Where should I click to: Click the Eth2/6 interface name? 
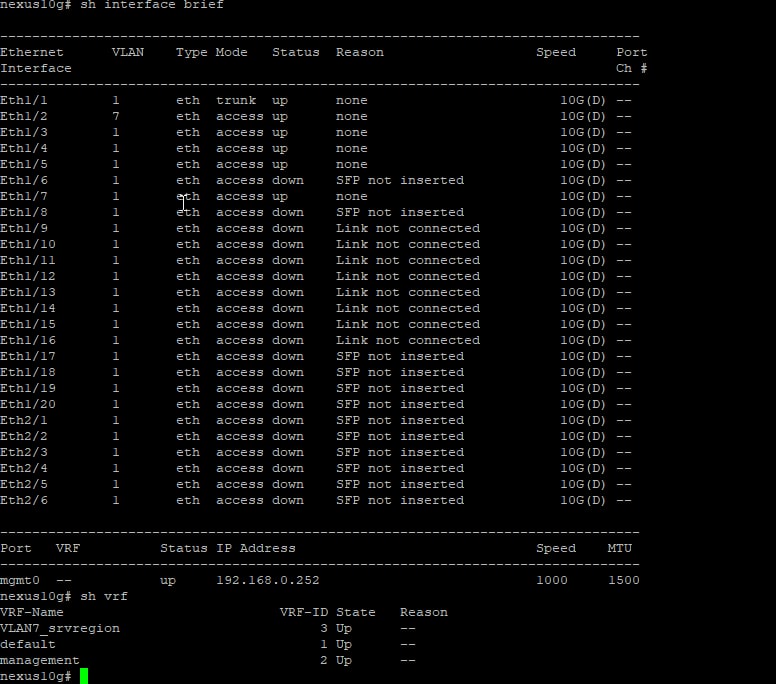[24, 500]
